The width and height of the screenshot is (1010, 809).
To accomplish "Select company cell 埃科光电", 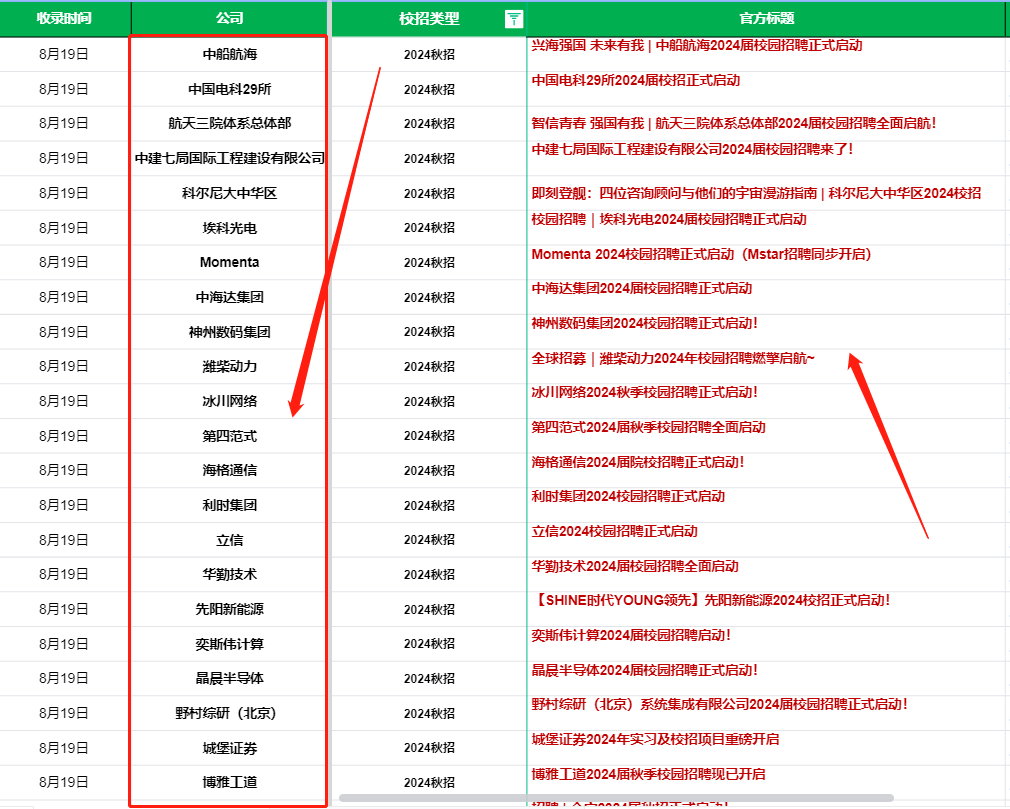I will click(x=229, y=228).
